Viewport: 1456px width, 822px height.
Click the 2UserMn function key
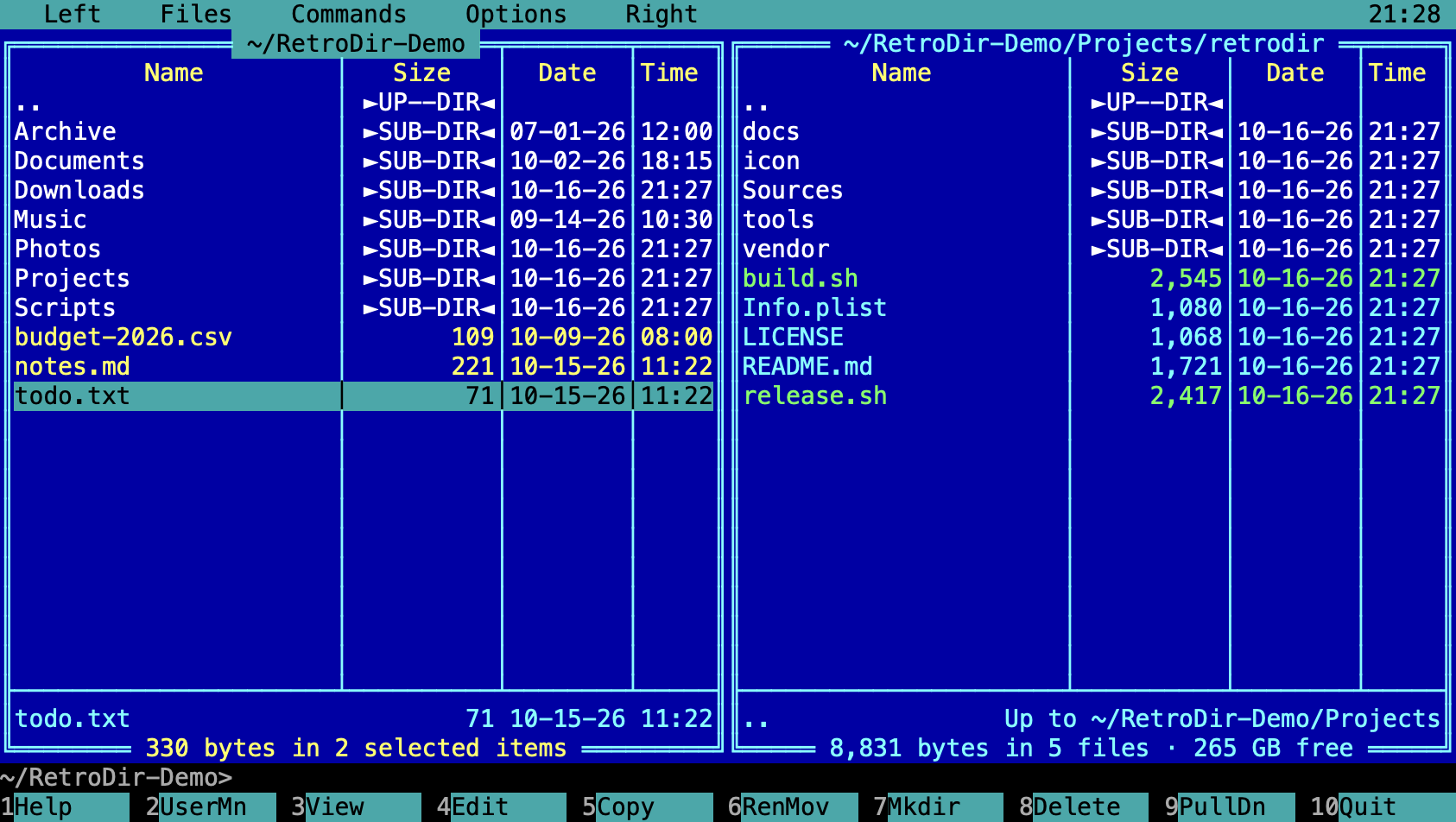tap(211, 806)
